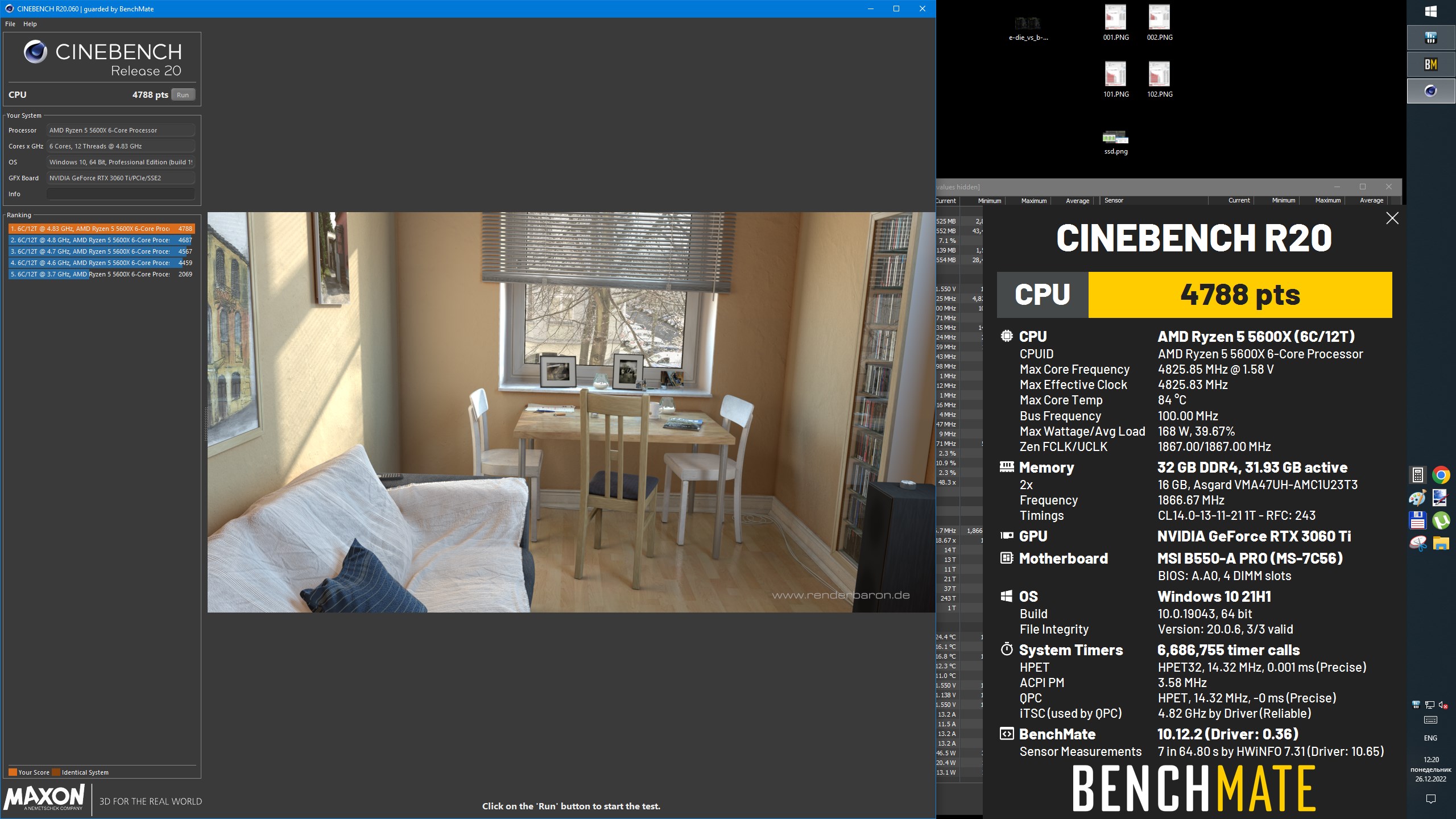Viewport: 1456px width, 819px height.
Task: Click the Identical System legend swatch
Action: pyautogui.click(x=56, y=772)
